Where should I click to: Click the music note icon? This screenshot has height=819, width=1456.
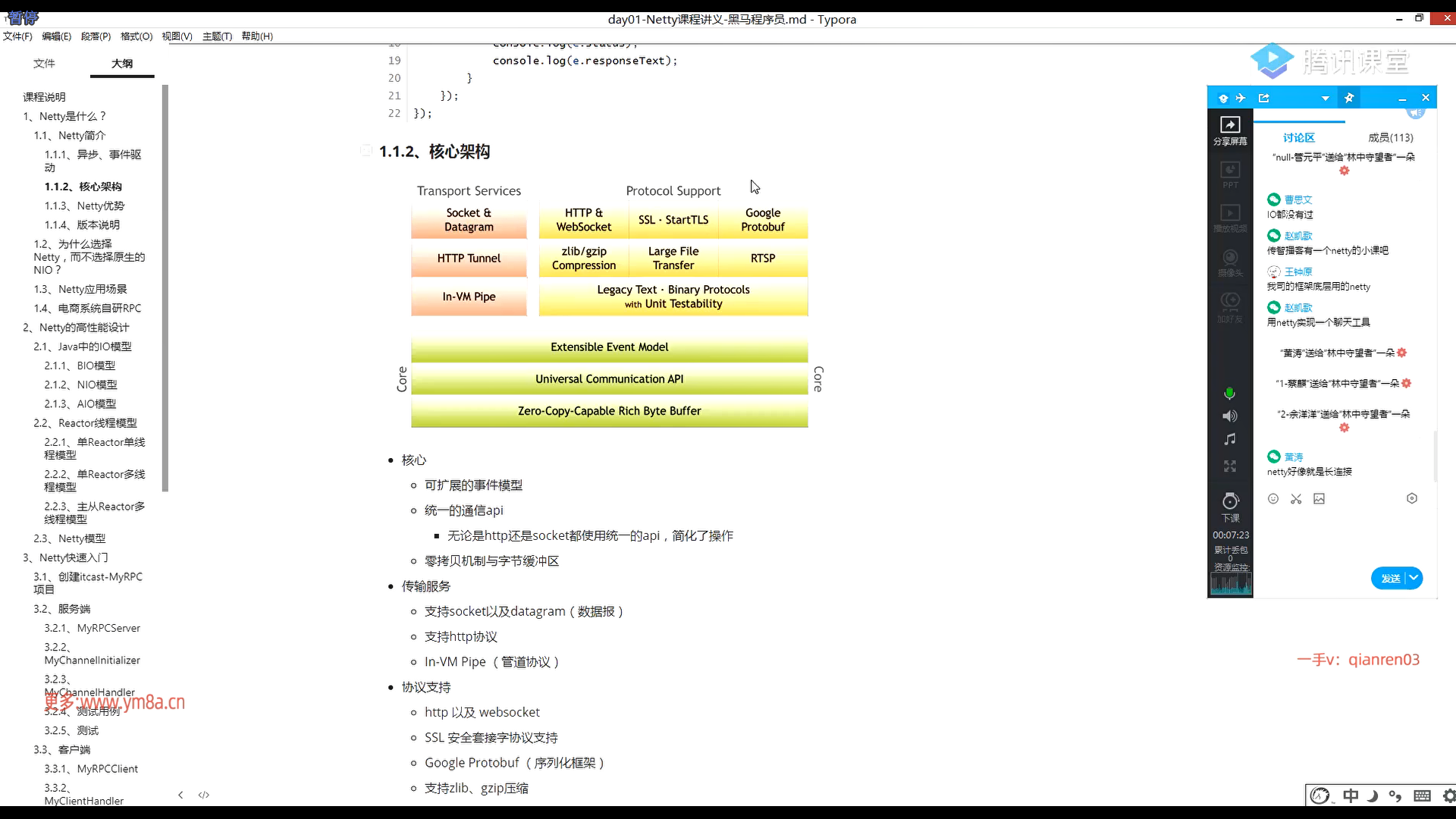1230,440
